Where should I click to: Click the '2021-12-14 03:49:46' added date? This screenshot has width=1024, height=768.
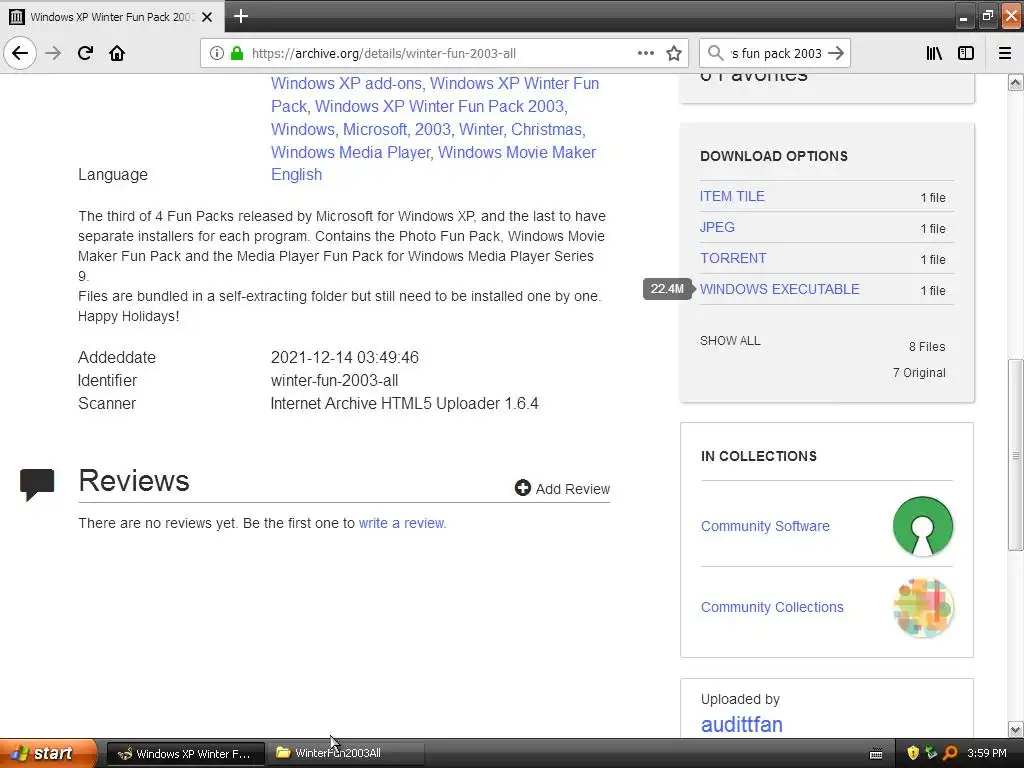pyautogui.click(x=345, y=357)
